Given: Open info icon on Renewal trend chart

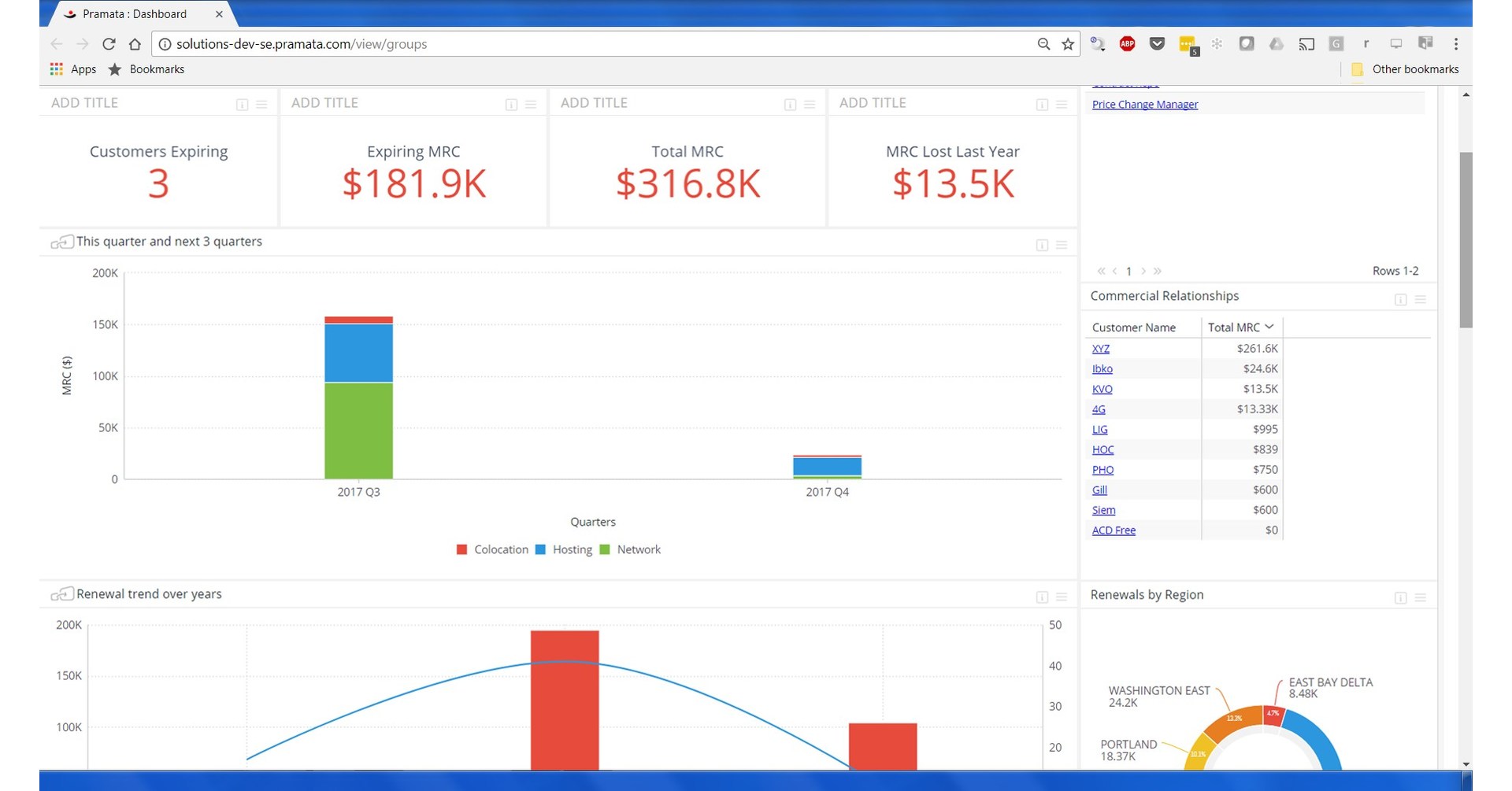Looking at the screenshot, I should tap(1043, 597).
